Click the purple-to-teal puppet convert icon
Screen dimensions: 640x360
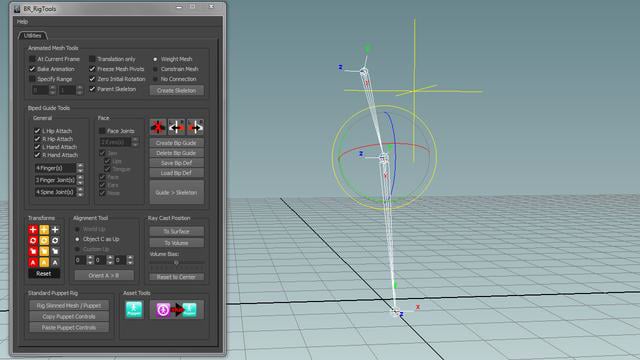tap(176, 310)
